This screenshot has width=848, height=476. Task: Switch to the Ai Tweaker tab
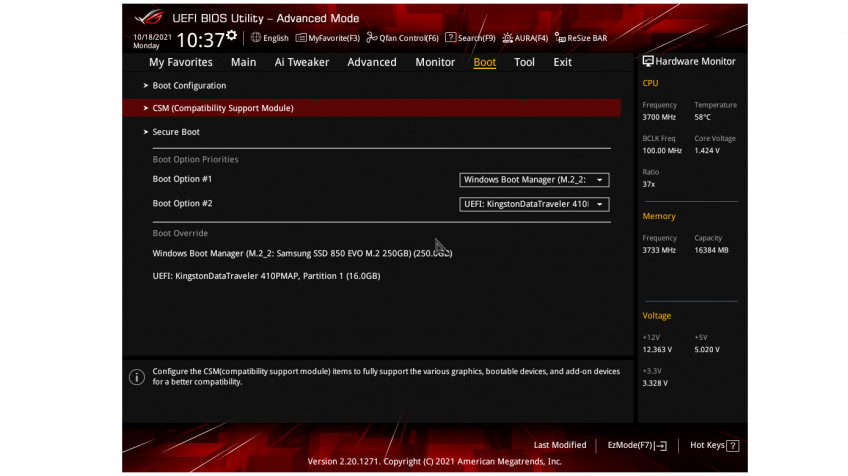click(302, 62)
